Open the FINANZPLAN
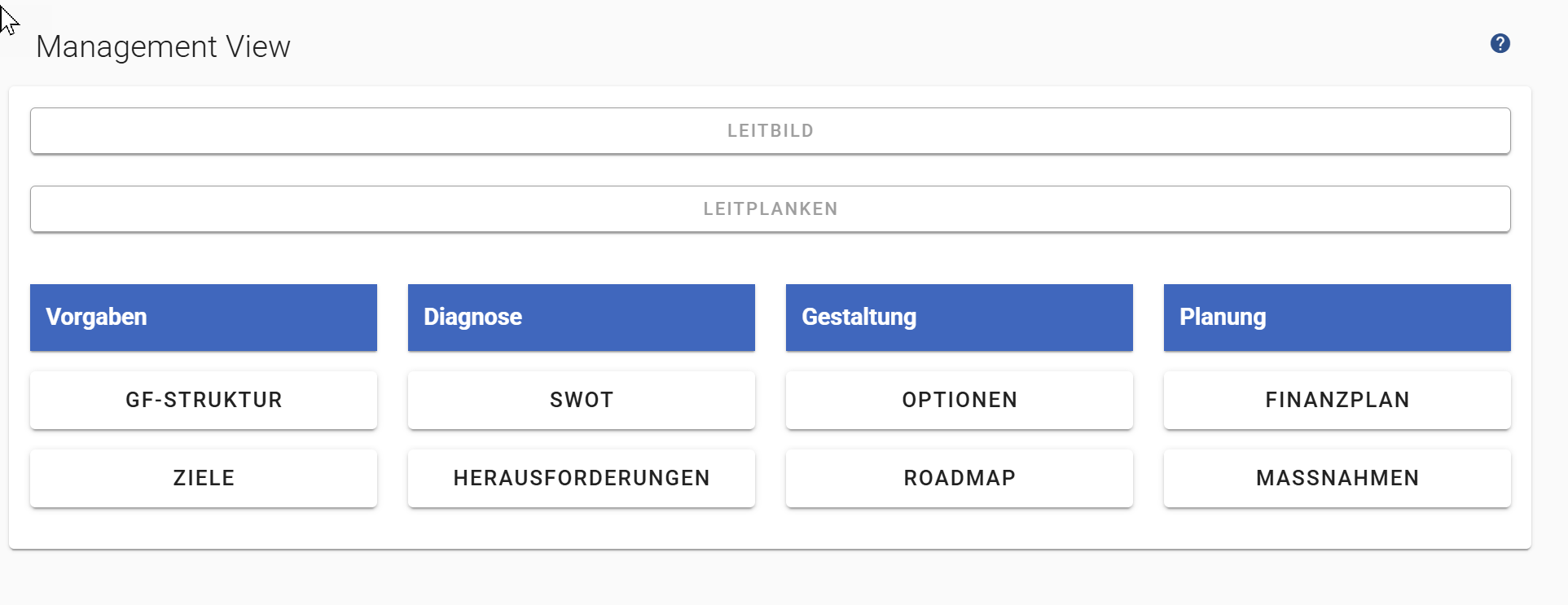Image resolution: width=1568 pixels, height=605 pixels. 1337,400
